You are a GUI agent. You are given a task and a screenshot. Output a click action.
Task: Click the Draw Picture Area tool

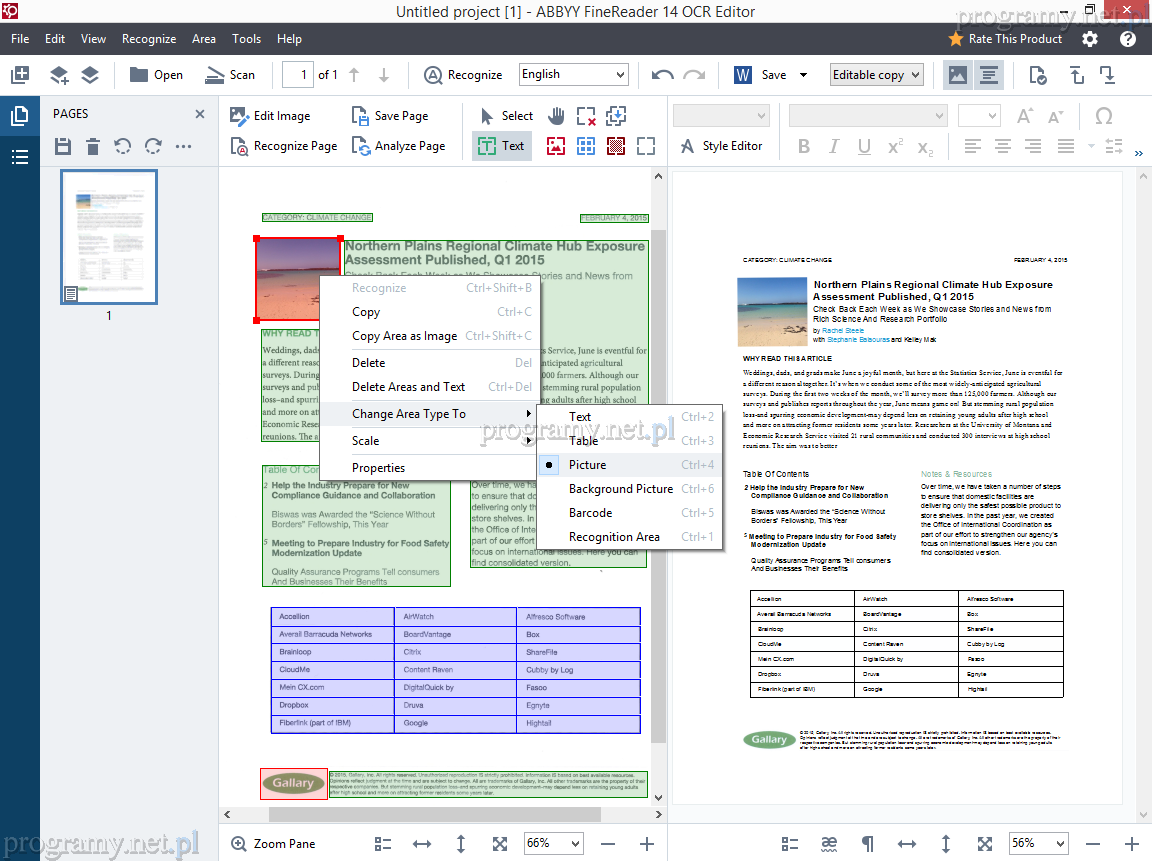point(556,146)
